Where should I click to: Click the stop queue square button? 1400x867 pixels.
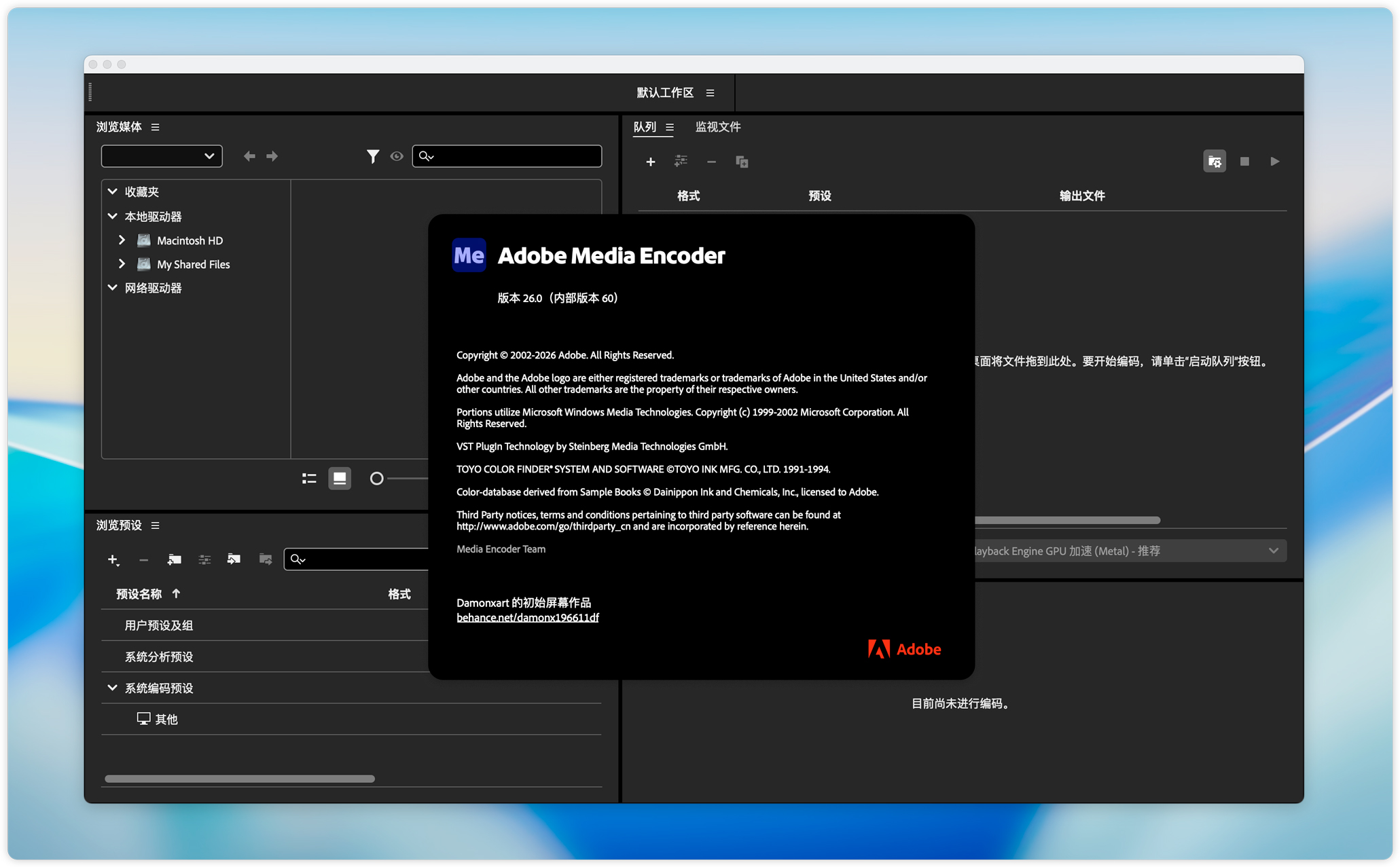(x=1244, y=162)
